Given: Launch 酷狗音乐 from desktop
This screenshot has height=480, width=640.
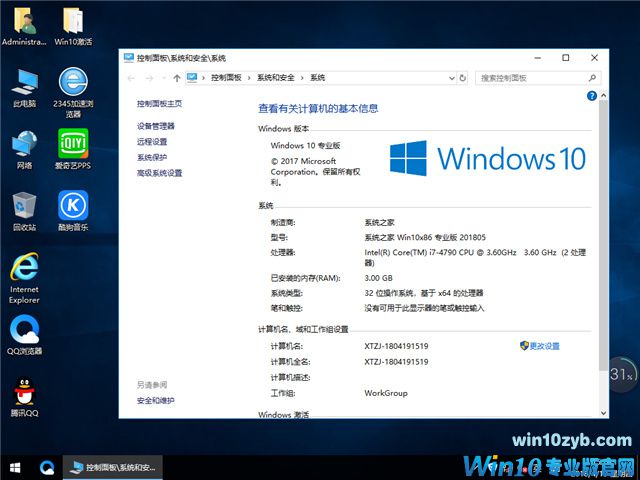Looking at the screenshot, I should (73, 211).
